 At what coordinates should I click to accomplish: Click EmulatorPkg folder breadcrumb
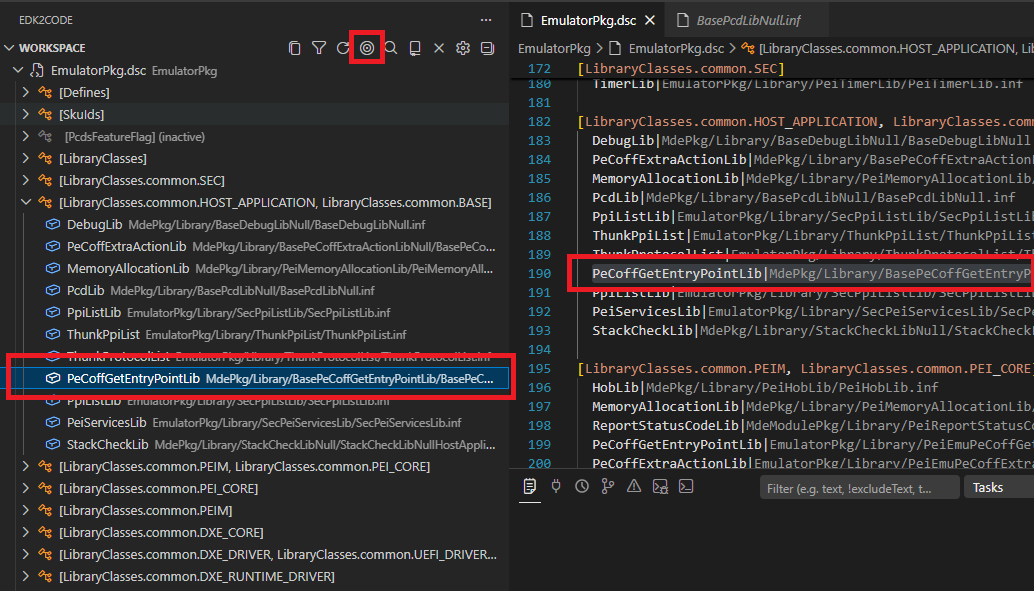pos(554,48)
